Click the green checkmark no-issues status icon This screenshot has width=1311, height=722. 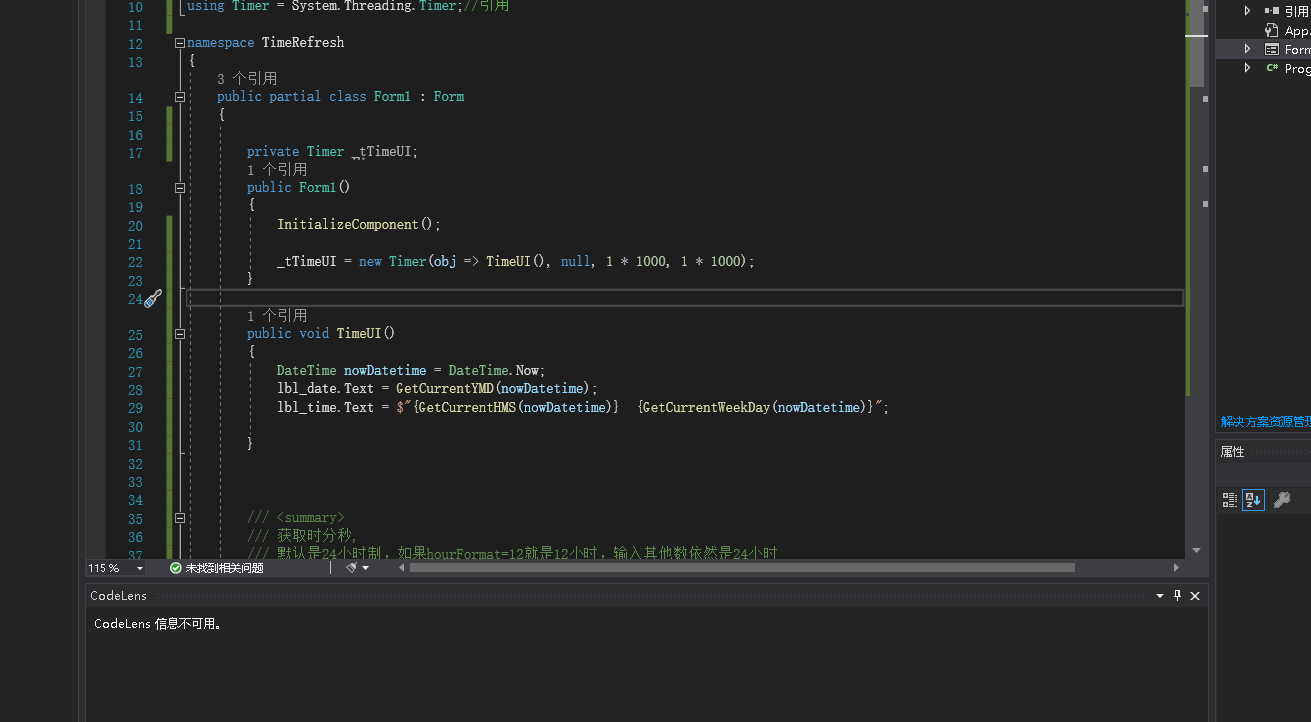[176, 568]
